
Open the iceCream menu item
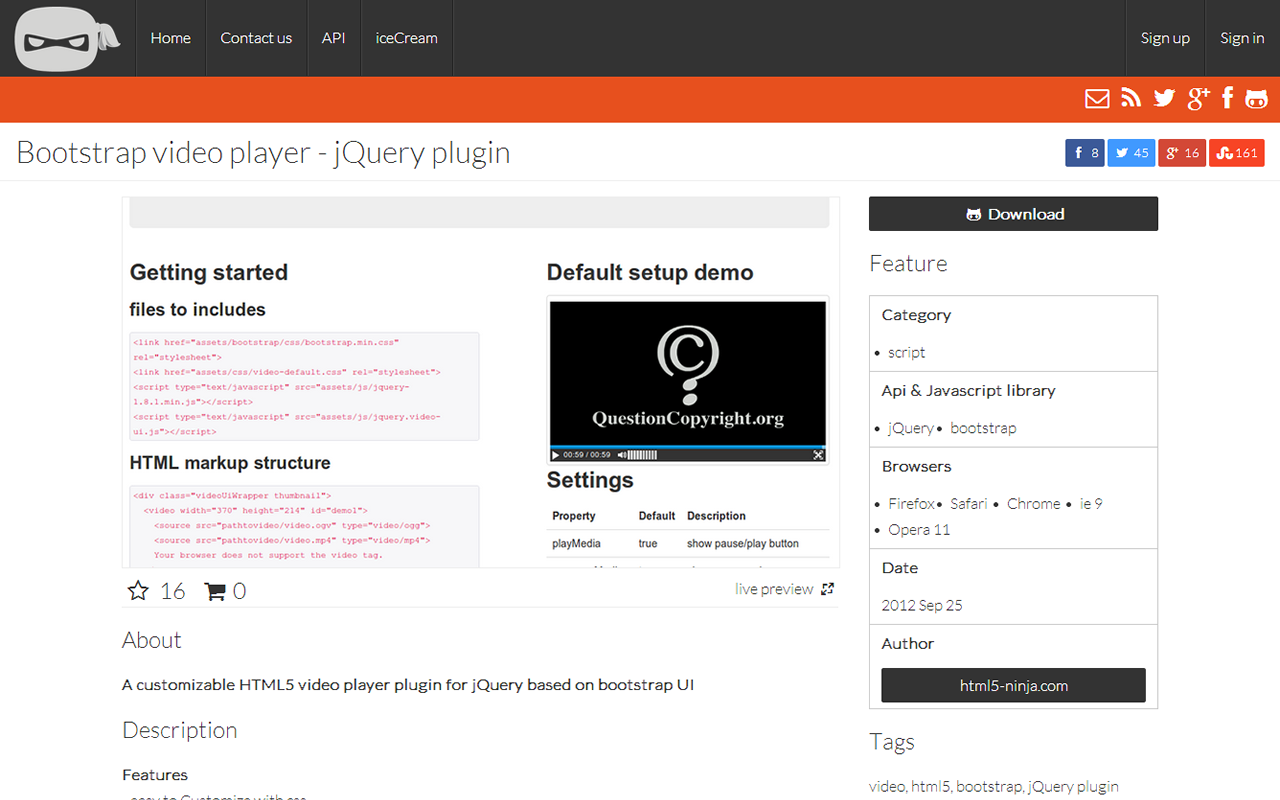point(407,38)
